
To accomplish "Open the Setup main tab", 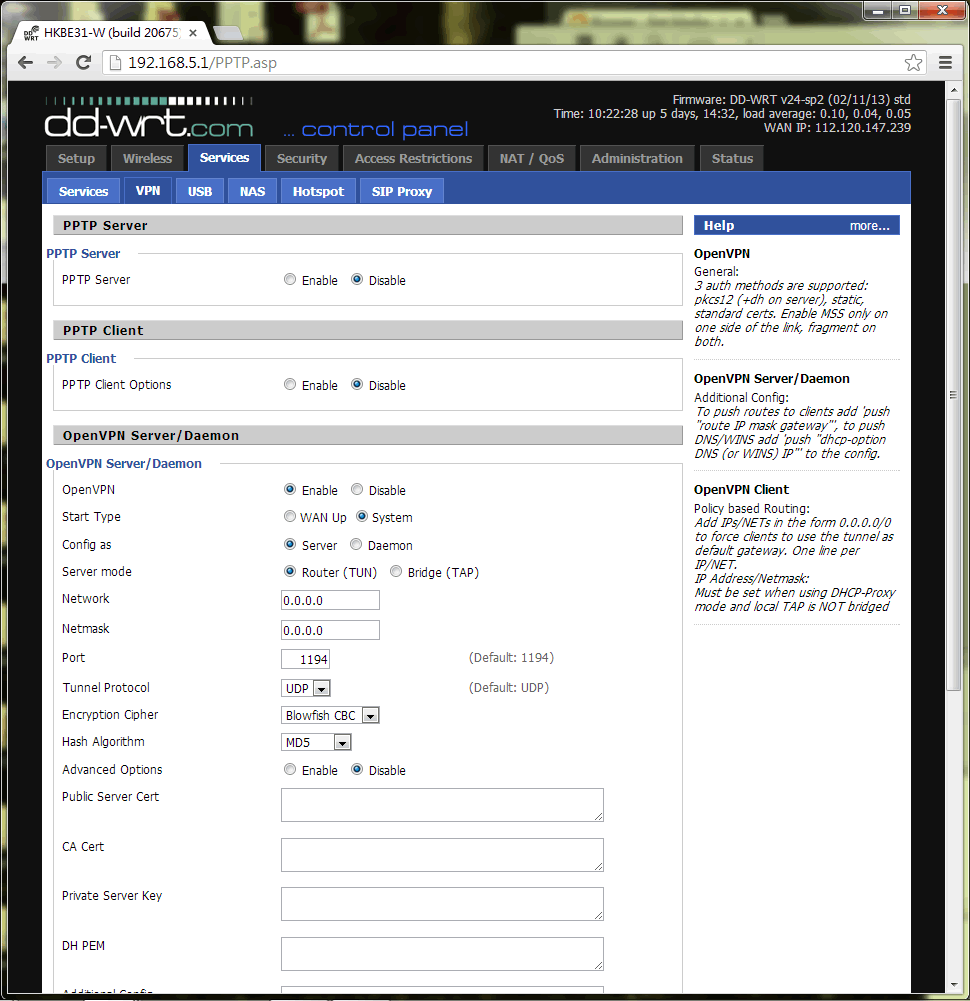I will [x=76, y=158].
